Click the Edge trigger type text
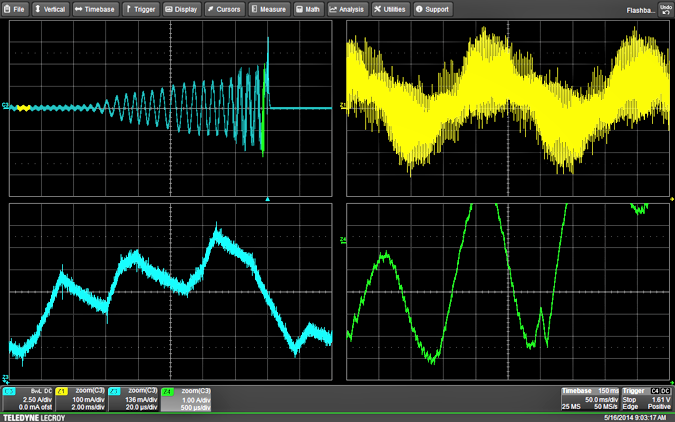Viewport: 675px width, 422px height. coord(630,406)
